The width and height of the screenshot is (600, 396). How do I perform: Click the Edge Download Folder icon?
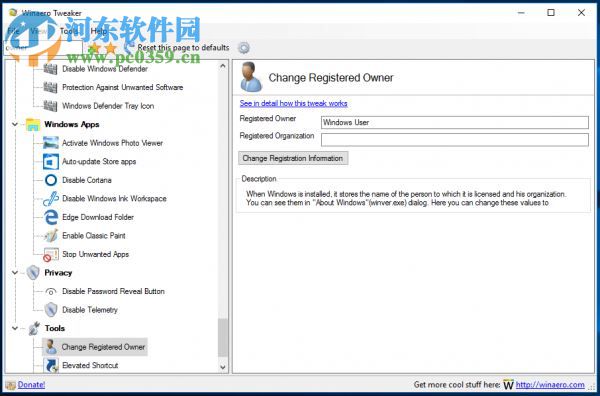pyautogui.click(x=51, y=217)
